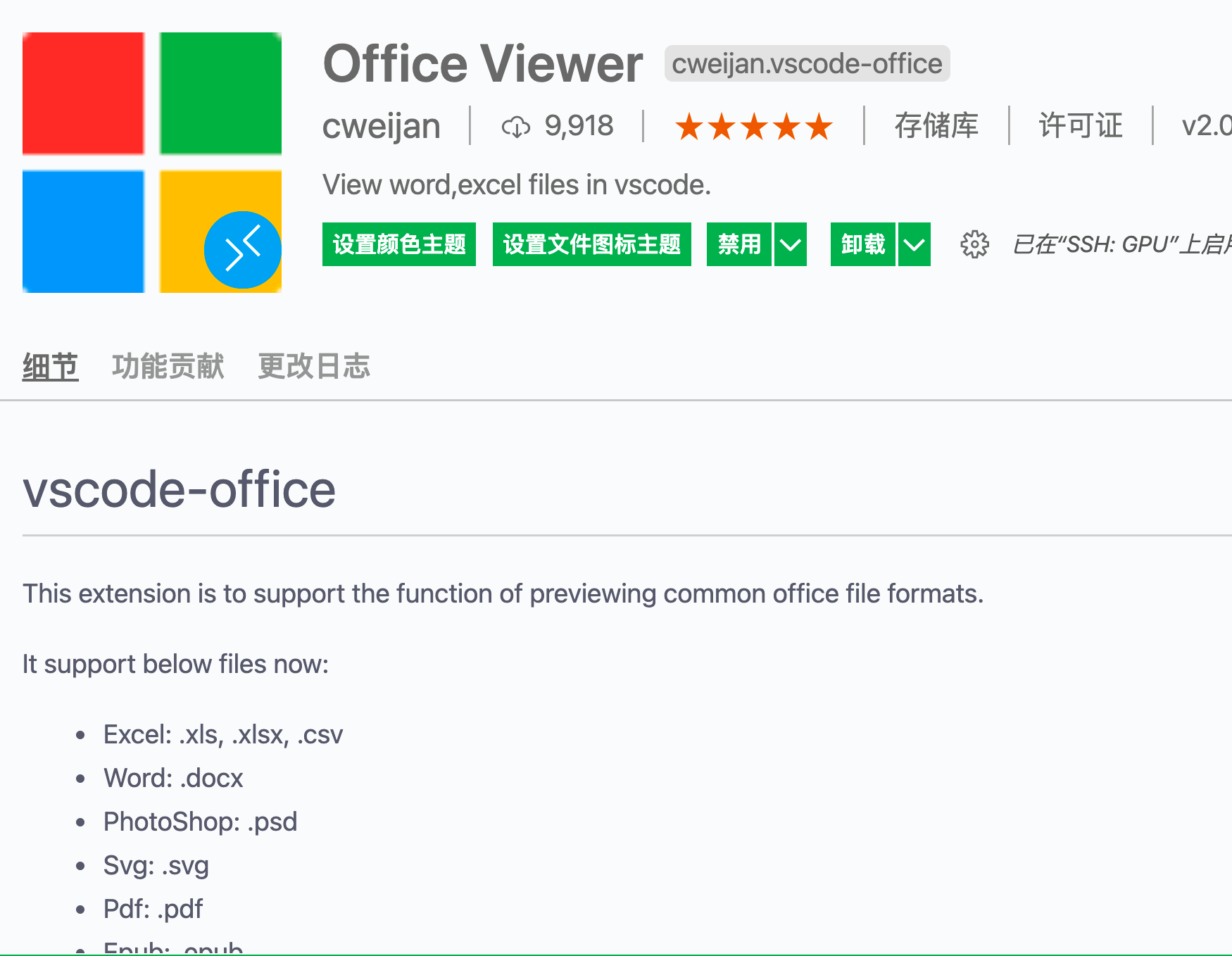Click the vscode-office heading in details
The height and width of the screenshot is (956, 1232).
[179, 489]
